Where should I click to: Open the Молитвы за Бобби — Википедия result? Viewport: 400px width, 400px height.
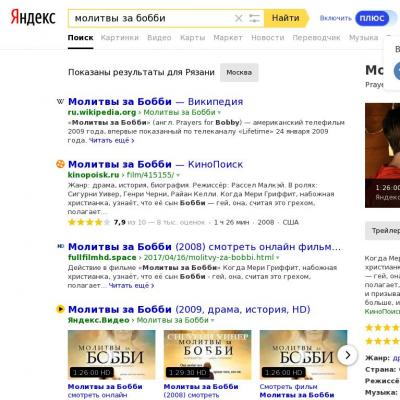tap(155, 101)
